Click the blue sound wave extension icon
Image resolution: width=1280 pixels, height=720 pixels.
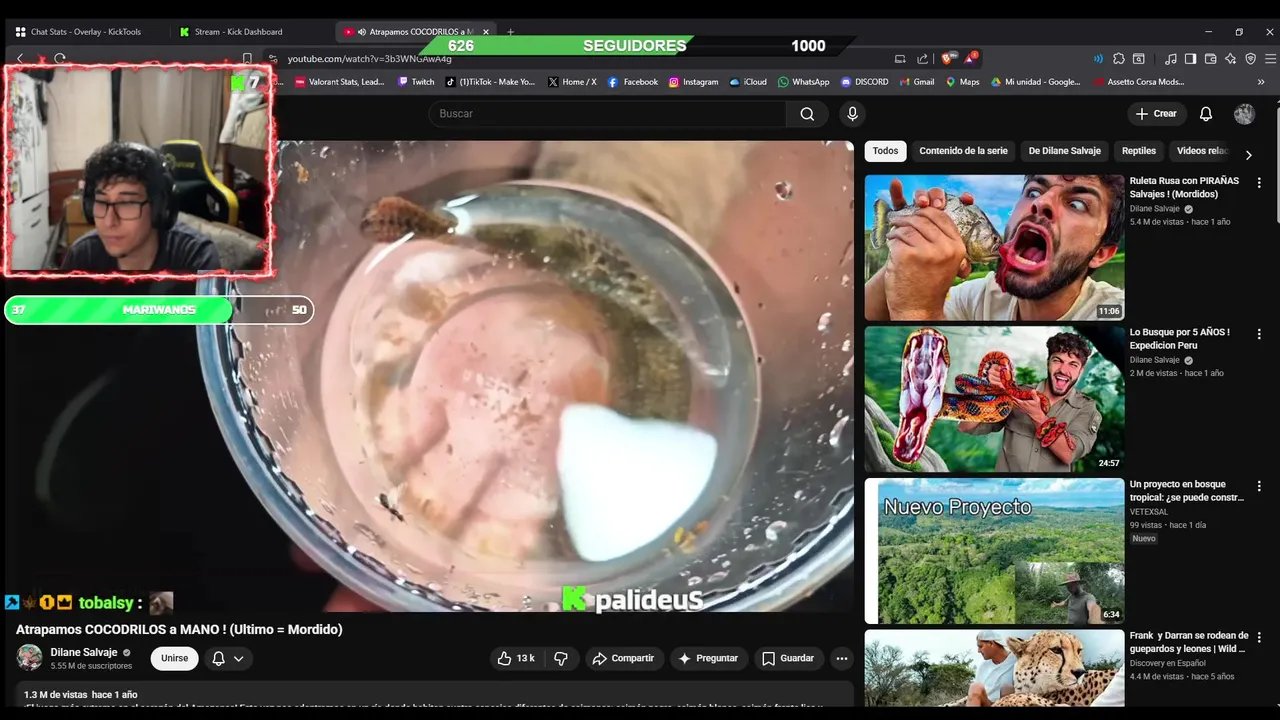(1098, 59)
